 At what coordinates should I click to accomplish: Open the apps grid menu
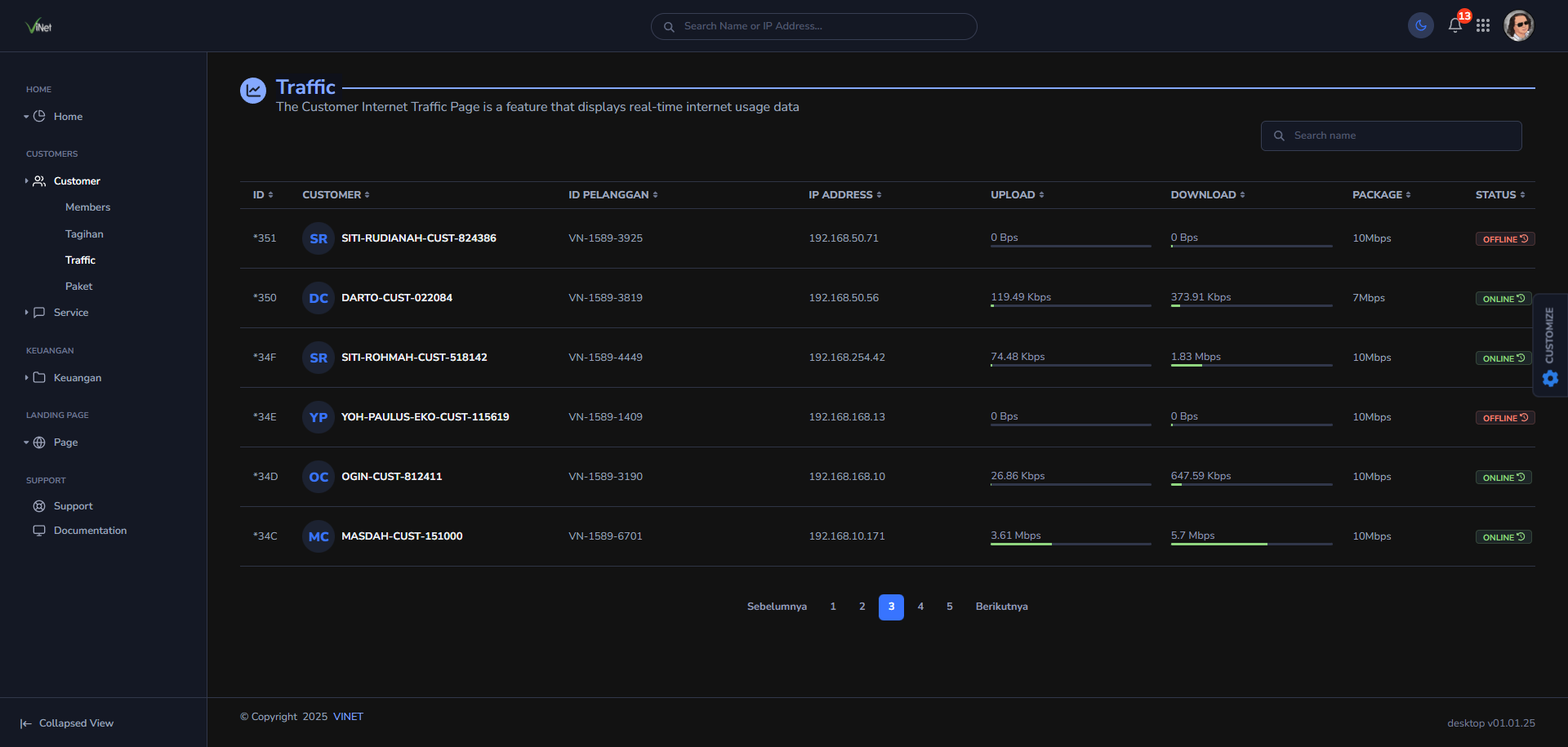coord(1483,26)
